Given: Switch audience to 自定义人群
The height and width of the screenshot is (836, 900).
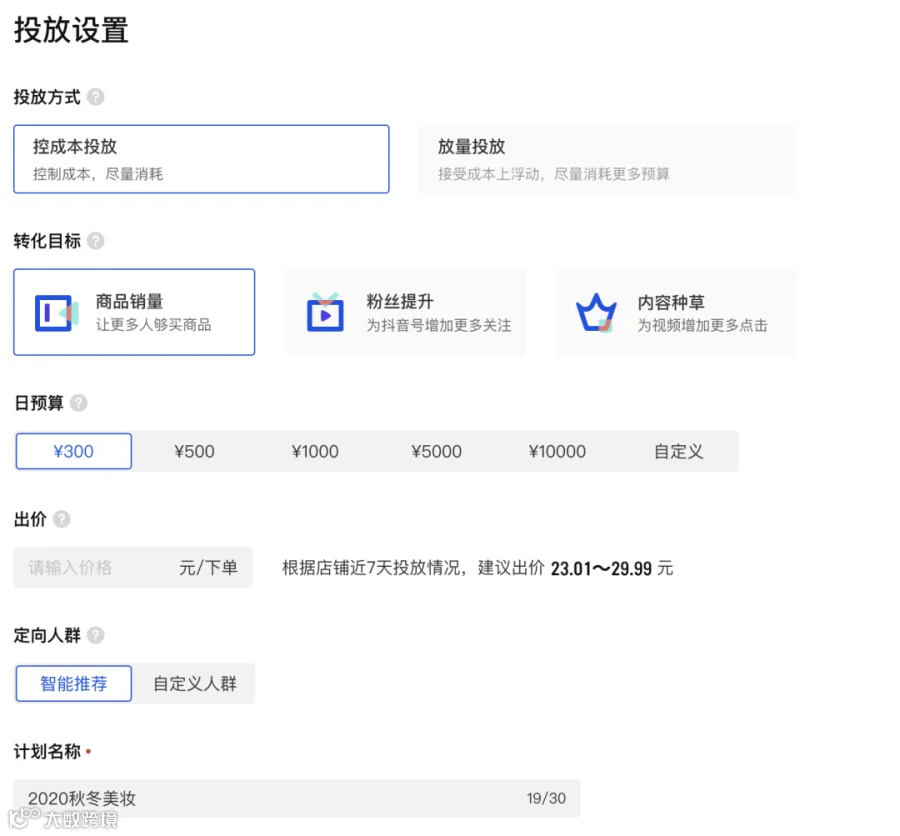Looking at the screenshot, I should [195, 683].
